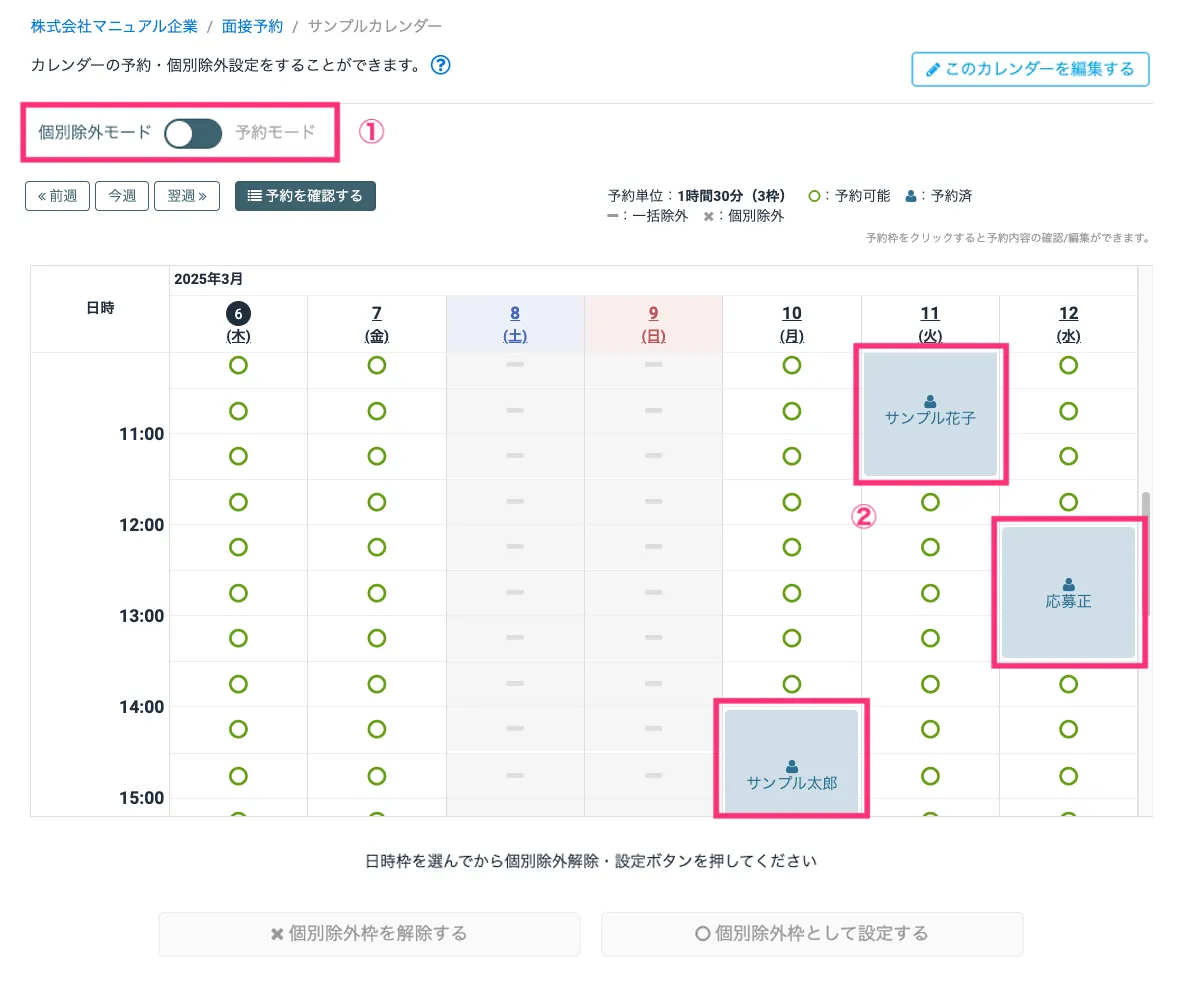Image resolution: width=1186 pixels, height=995 pixels.
Task: Jump to current week with 今週
Action: (122, 196)
